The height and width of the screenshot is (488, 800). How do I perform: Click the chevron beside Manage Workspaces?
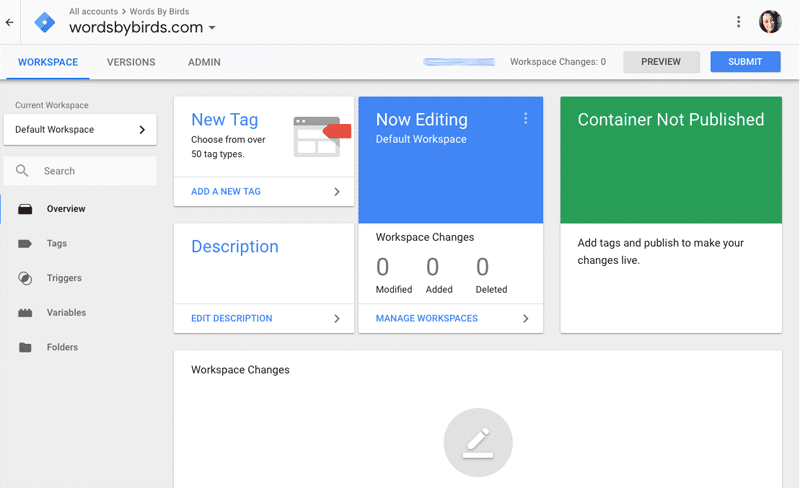pyautogui.click(x=526, y=319)
